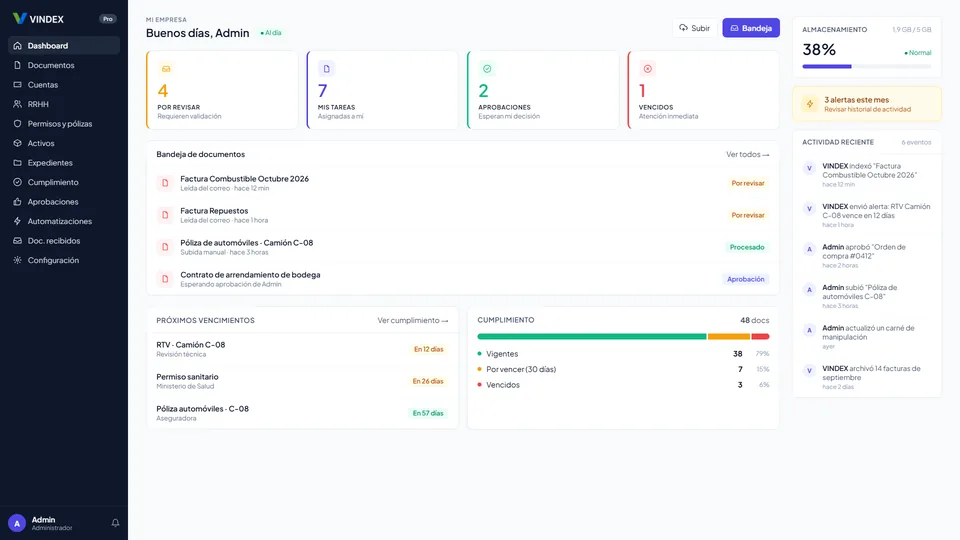The image size is (960, 540).
Task: Click the Doc. recibidos inbox icon
Action: click(x=17, y=241)
